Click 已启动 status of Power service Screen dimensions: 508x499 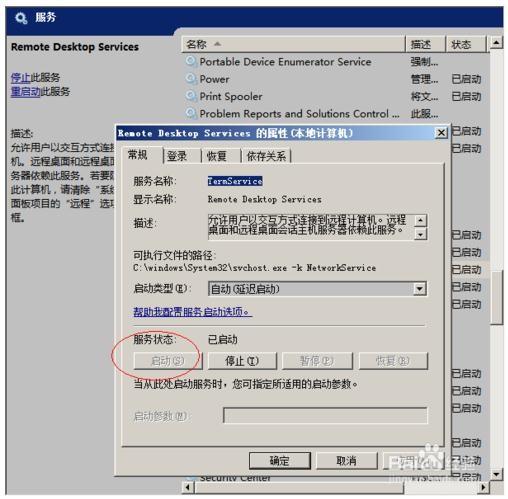tap(466, 79)
